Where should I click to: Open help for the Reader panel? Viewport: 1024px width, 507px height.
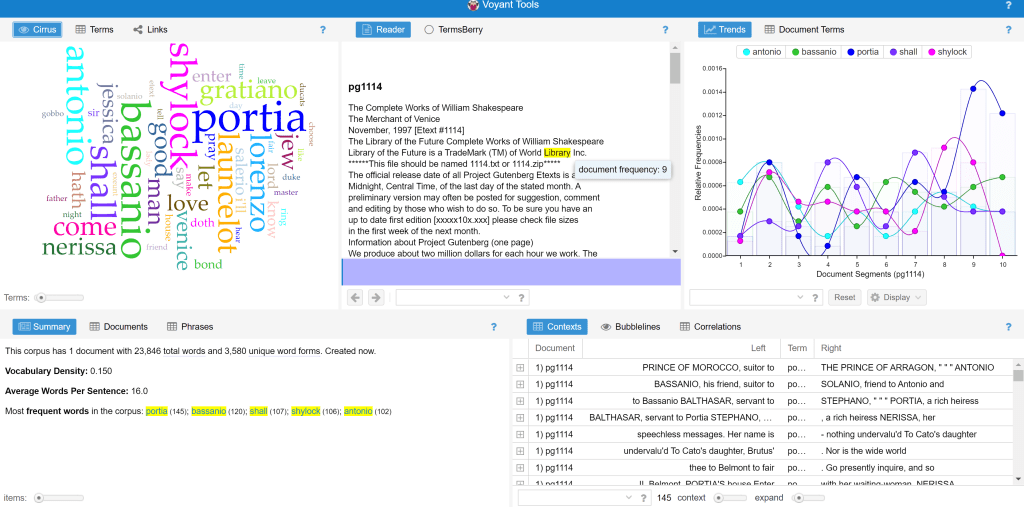point(665,29)
